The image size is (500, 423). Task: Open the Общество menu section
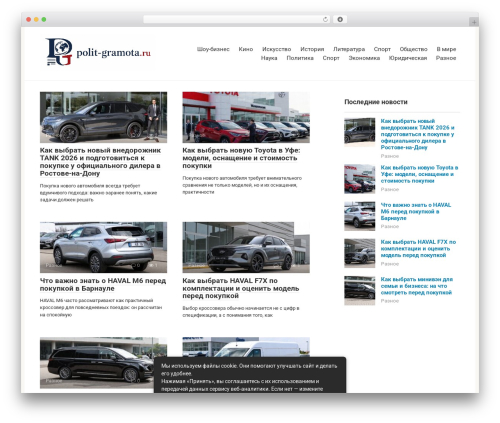pos(413,49)
